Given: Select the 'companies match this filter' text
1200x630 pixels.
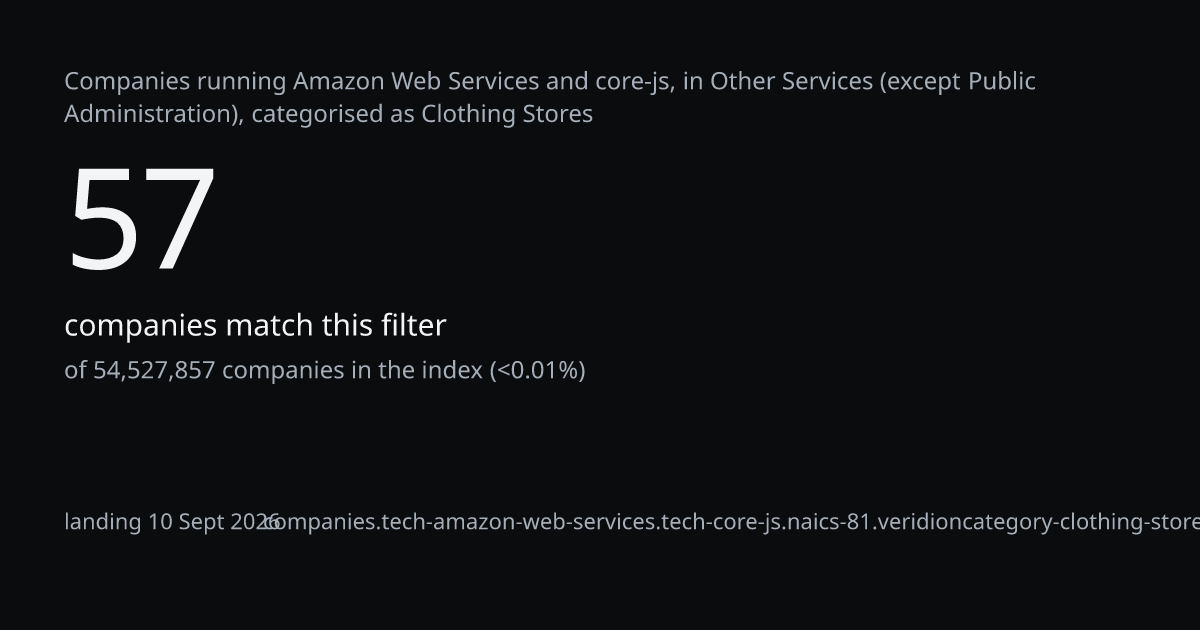Looking at the screenshot, I should pos(255,325).
